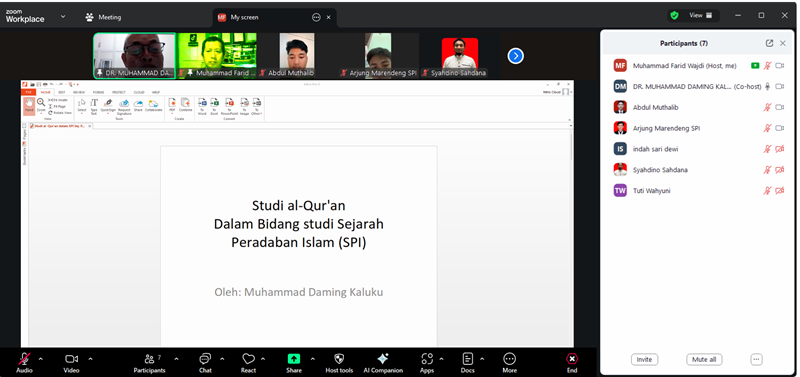Toggle mic for Arjung Marendeng SPI in list
Screen dimensions: 800x377
pos(767,128)
